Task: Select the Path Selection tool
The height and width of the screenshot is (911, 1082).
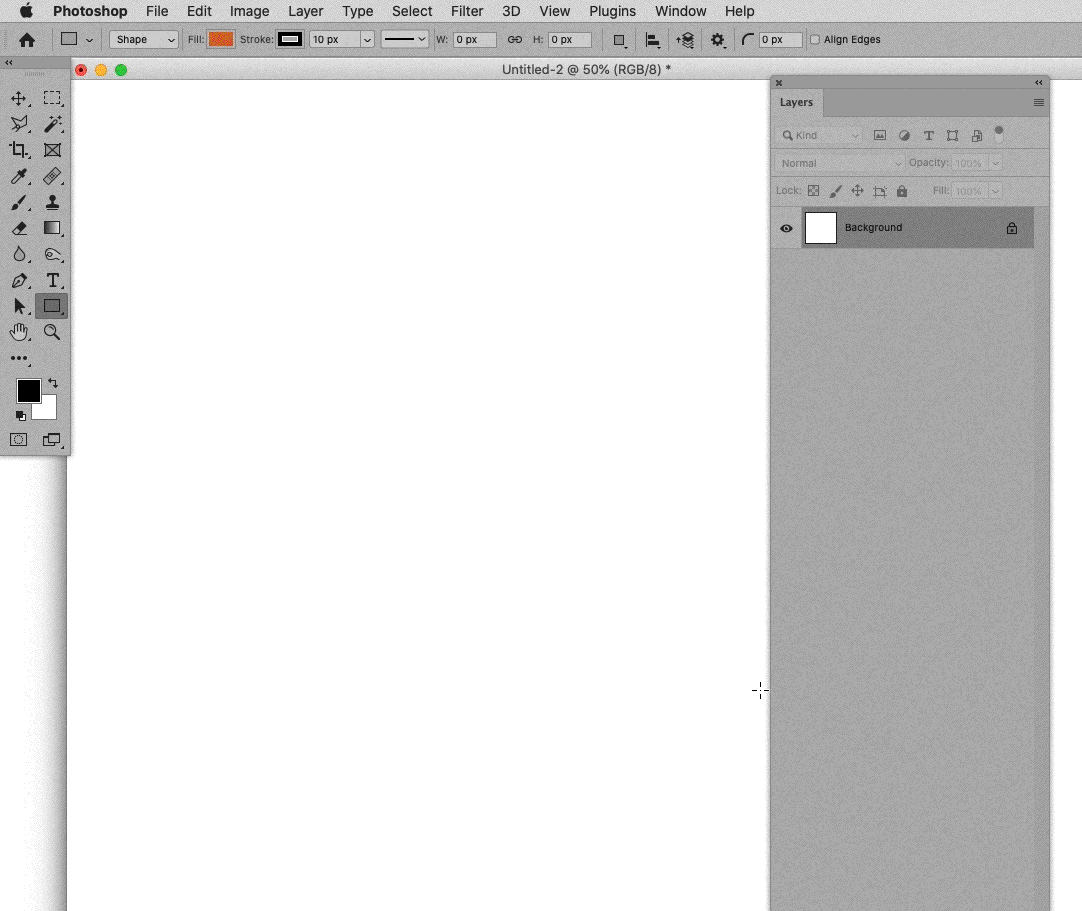Action: click(19, 306)
